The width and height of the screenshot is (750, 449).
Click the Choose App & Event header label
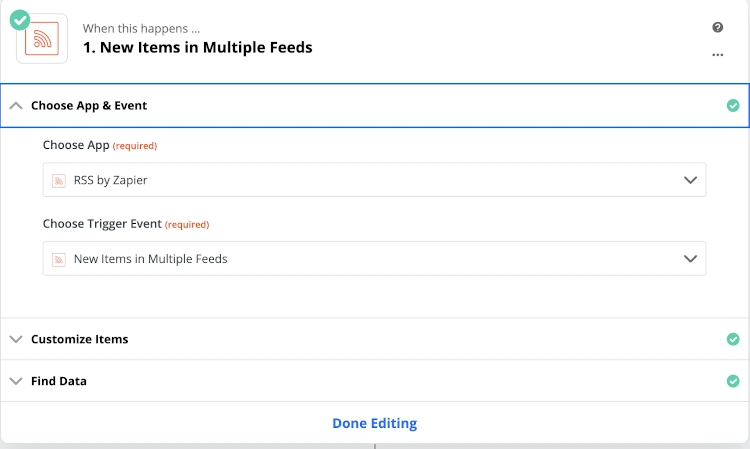[x=89, y=105]
